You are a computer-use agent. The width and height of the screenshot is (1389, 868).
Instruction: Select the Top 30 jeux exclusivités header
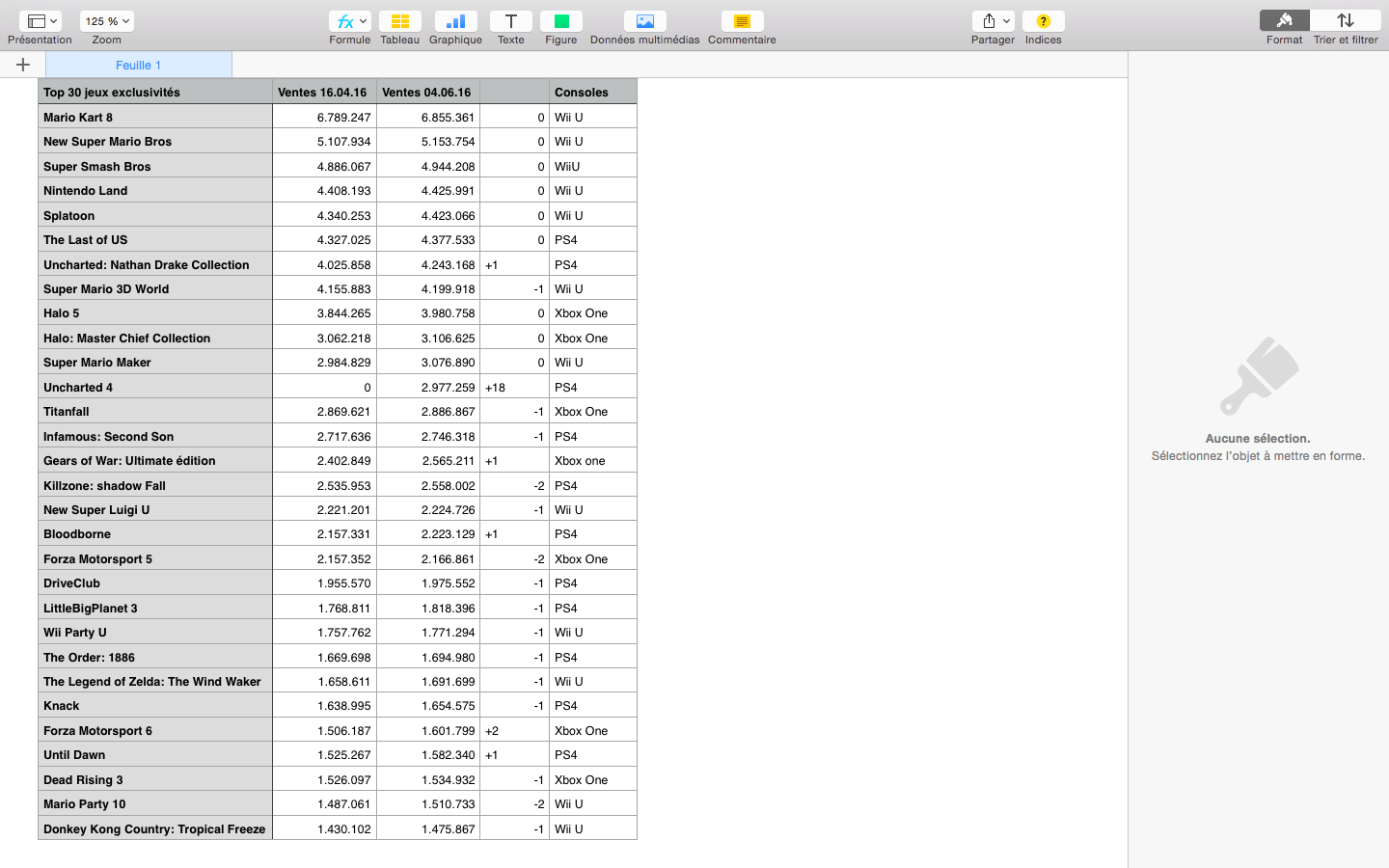click(x=155, y=92)
